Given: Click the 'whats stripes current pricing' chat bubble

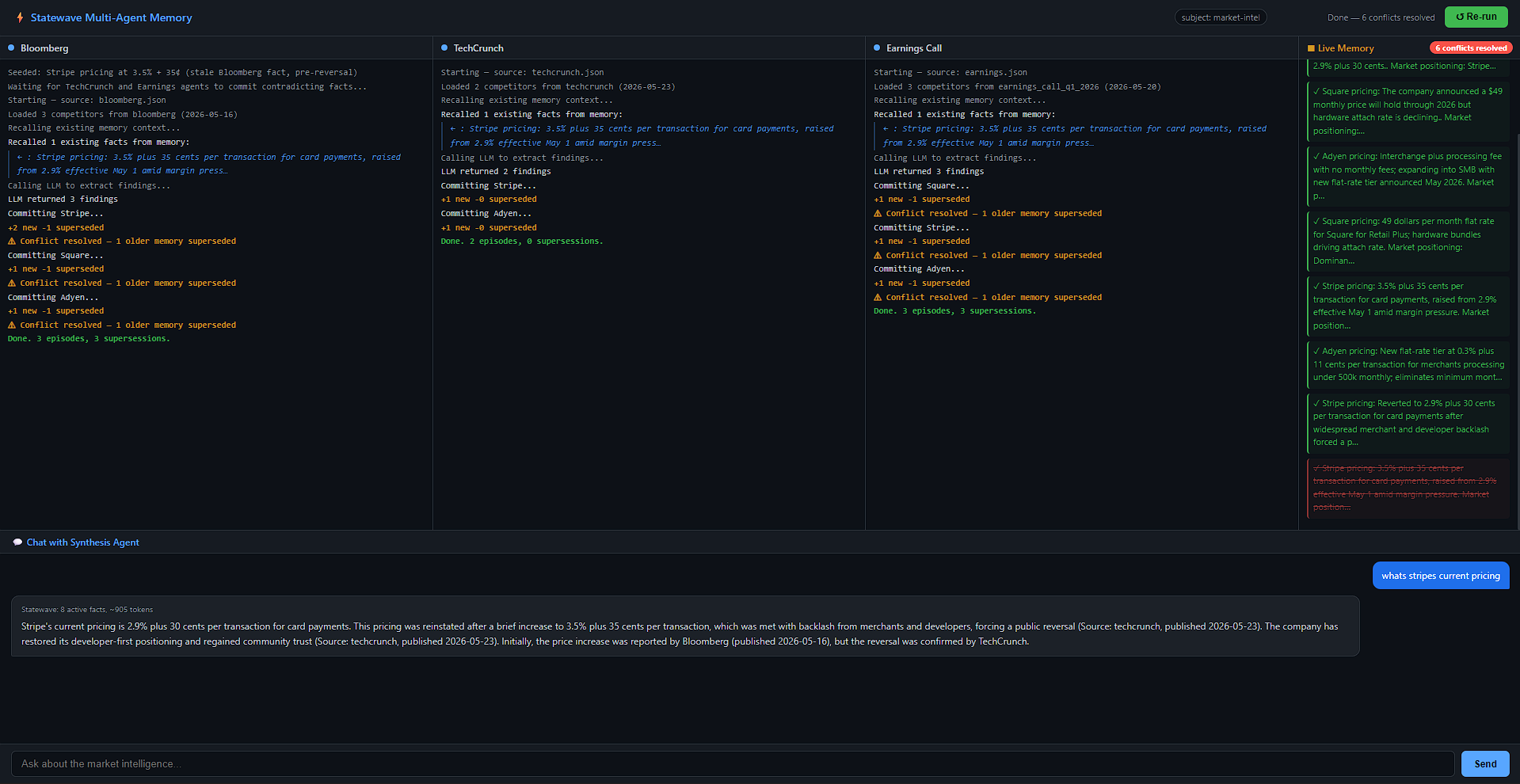Looking at the screenshot, I should click(x=1440, y=576).
